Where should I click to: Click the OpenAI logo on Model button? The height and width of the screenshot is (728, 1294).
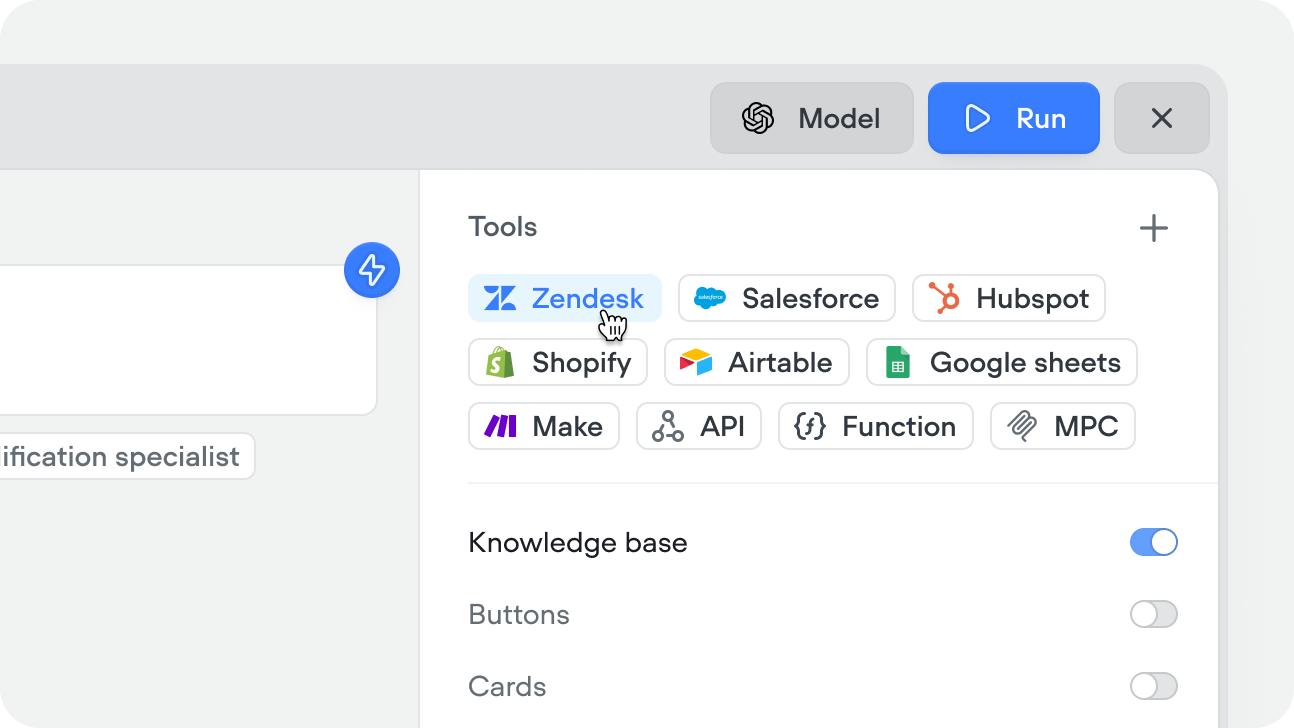click(758, 117)
